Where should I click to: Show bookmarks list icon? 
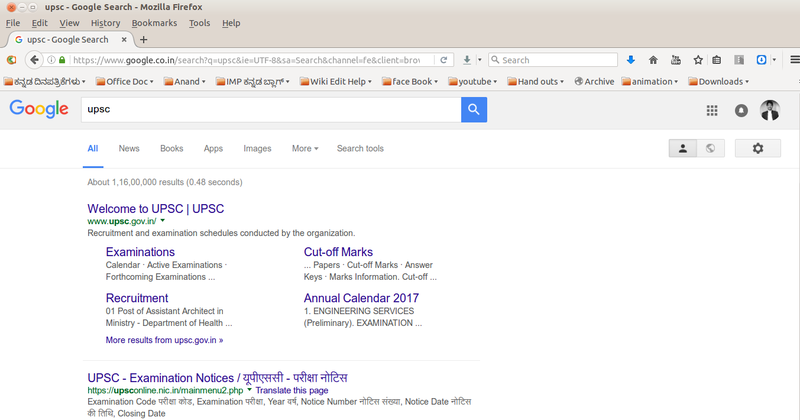[716, 60]
